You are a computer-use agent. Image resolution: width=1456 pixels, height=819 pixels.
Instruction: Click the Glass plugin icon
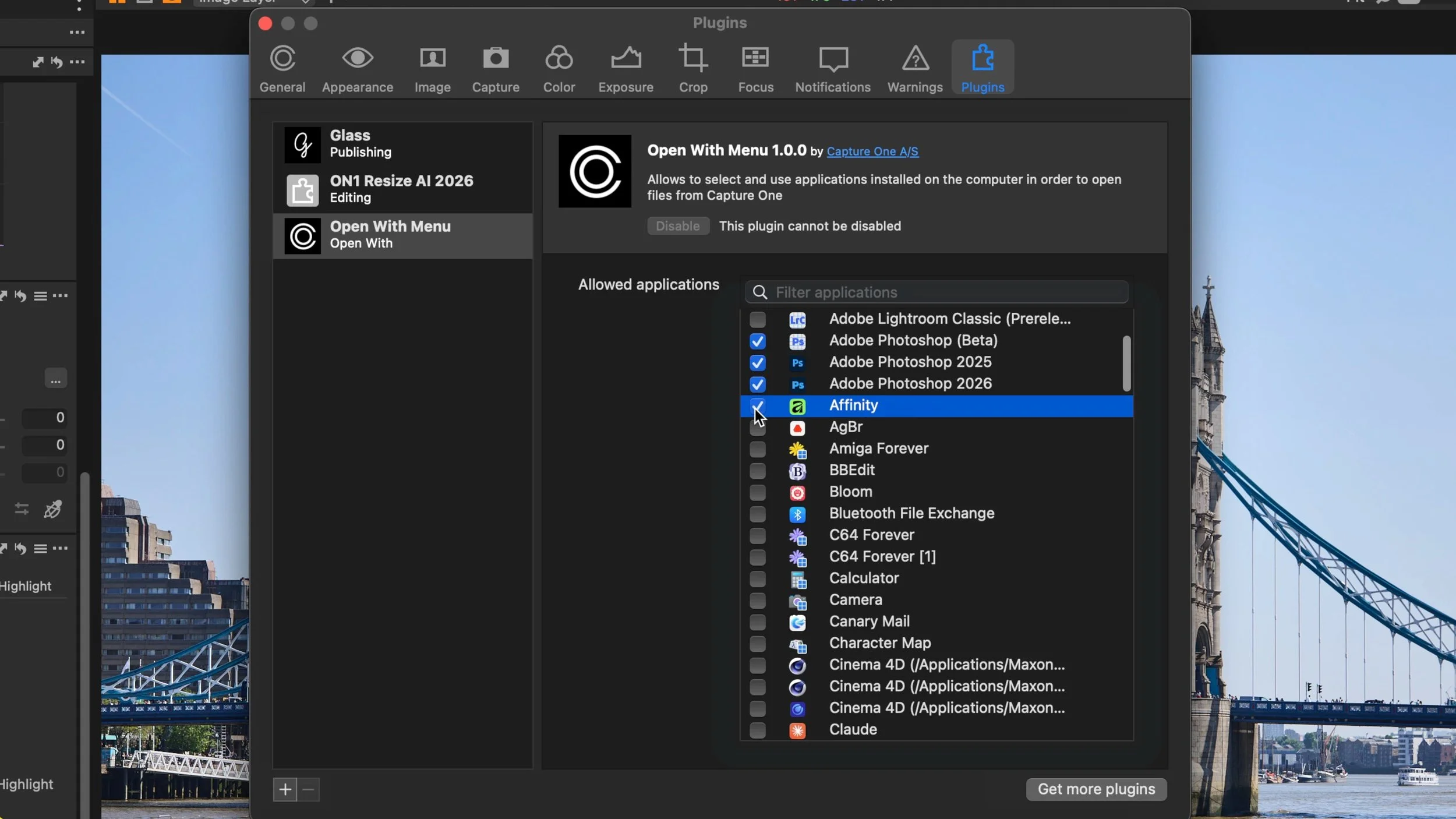302,144
